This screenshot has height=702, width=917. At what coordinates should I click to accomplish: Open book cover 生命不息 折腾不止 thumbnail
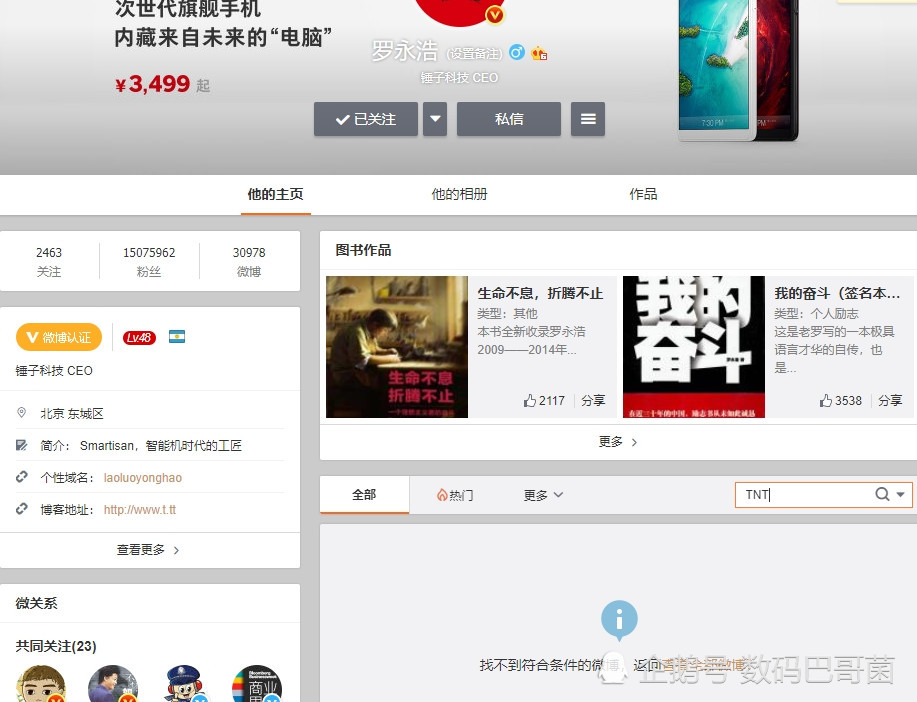point(397,347)
